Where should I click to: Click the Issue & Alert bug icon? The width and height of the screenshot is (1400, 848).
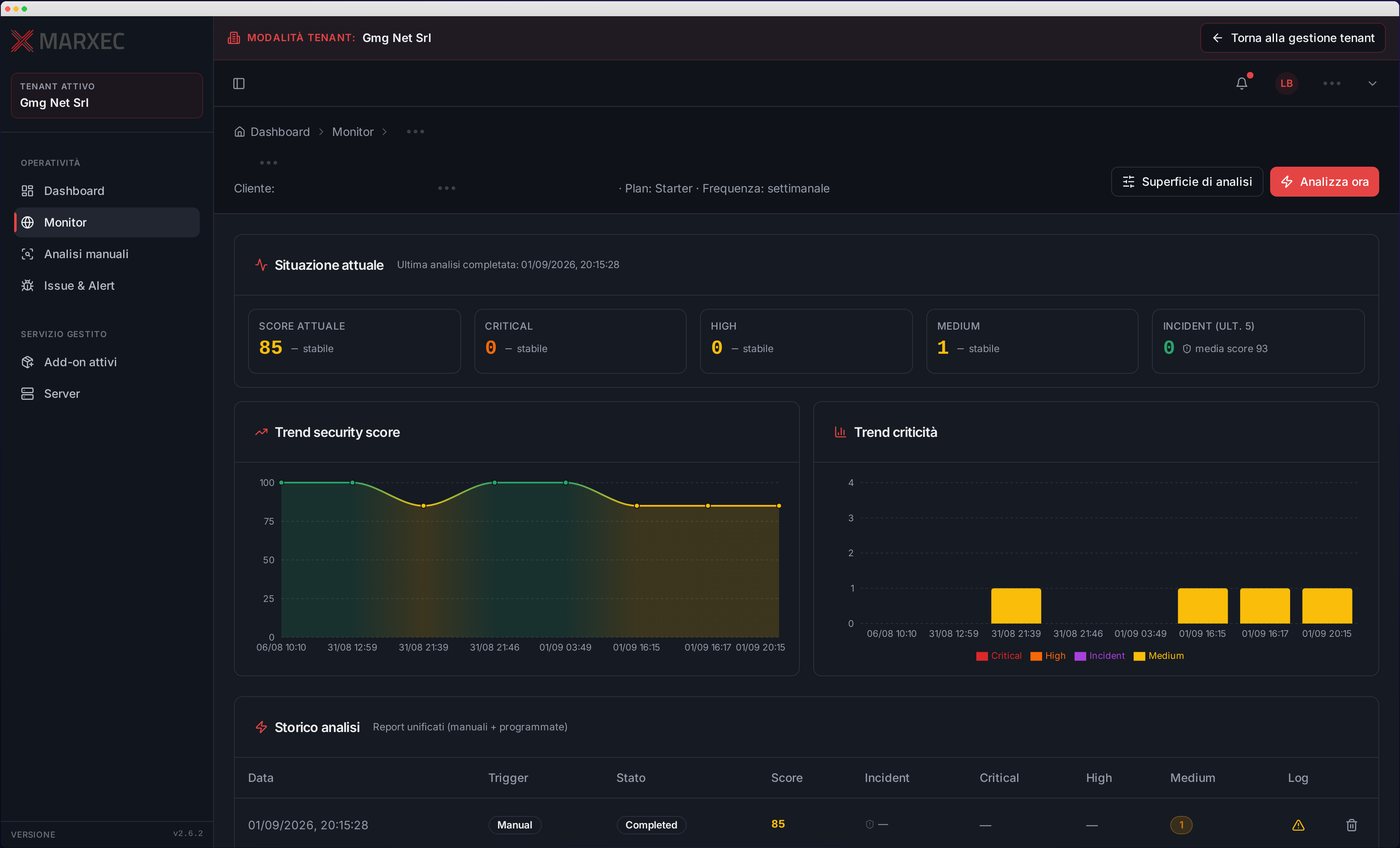27,286
